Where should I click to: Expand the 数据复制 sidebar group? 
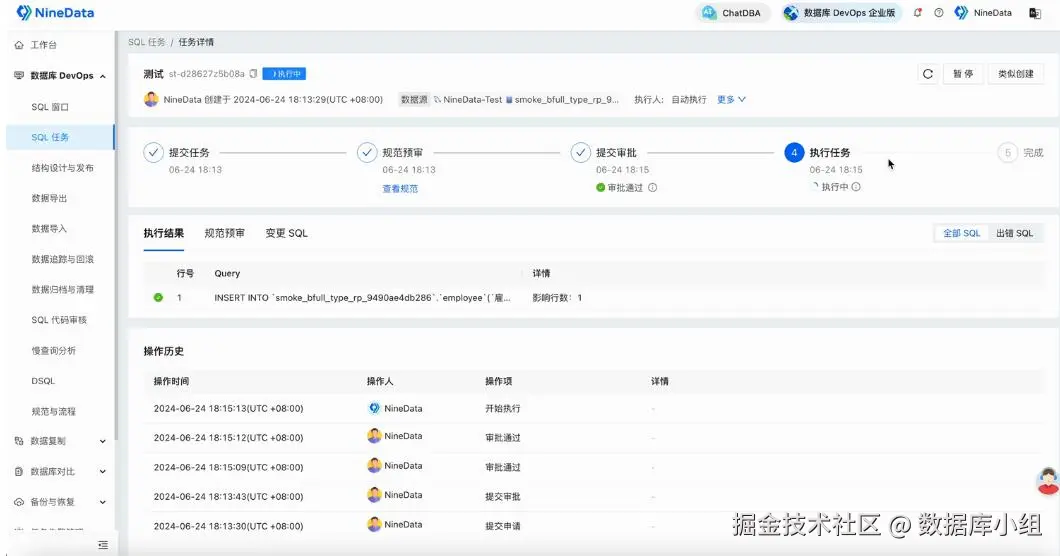tap(59, 441)
